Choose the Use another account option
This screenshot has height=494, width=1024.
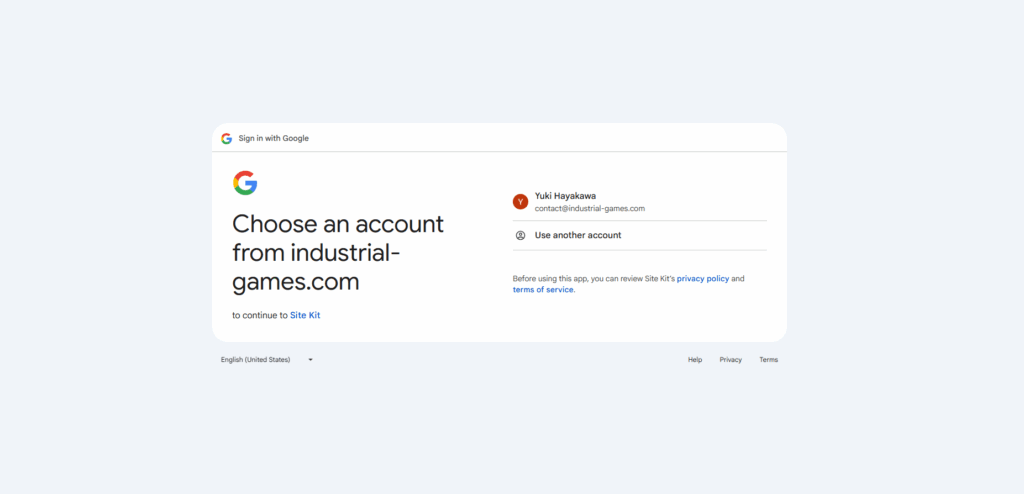(578, 236)
